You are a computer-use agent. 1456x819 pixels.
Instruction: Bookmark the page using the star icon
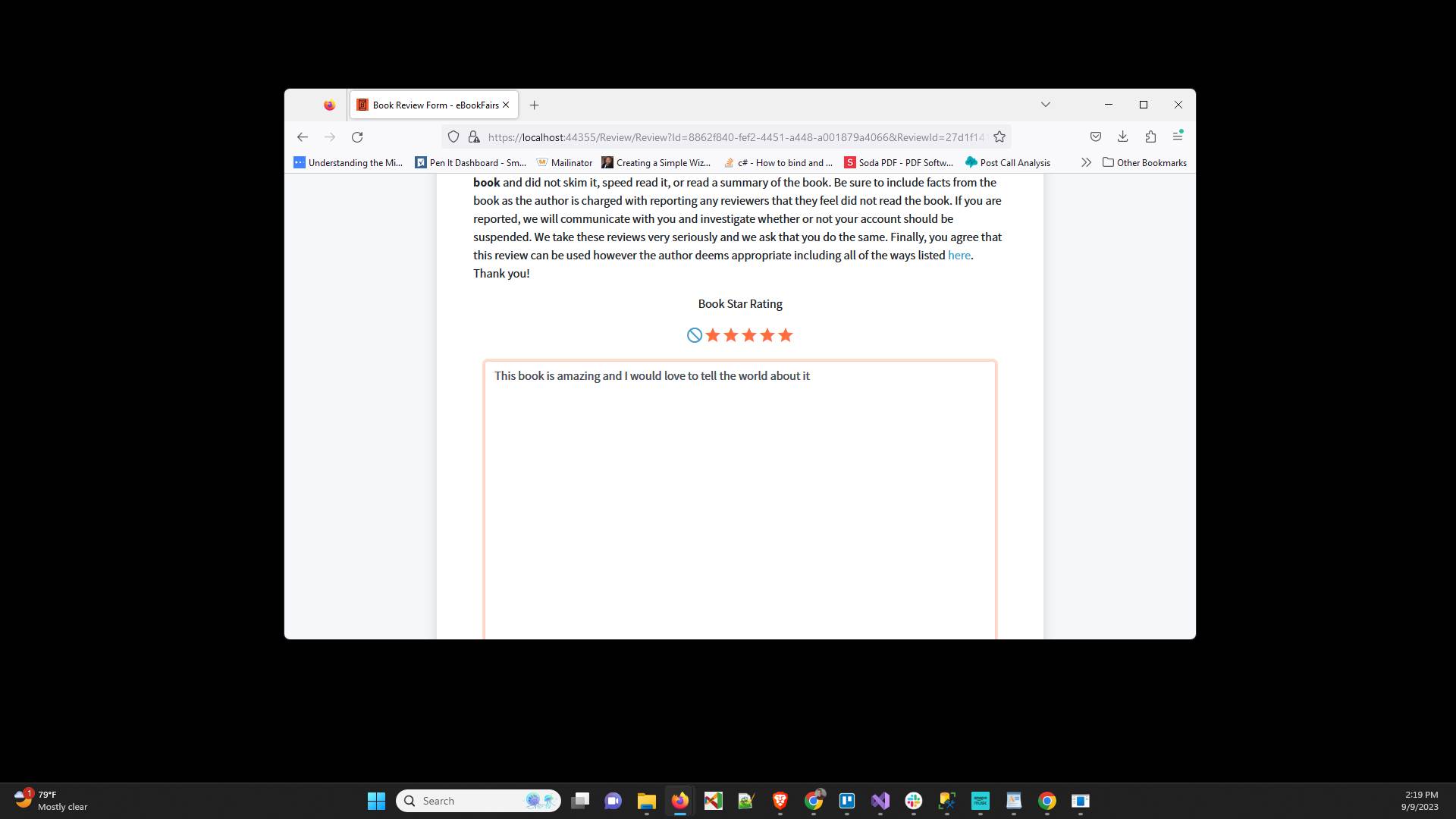click(x=999, y=136)
